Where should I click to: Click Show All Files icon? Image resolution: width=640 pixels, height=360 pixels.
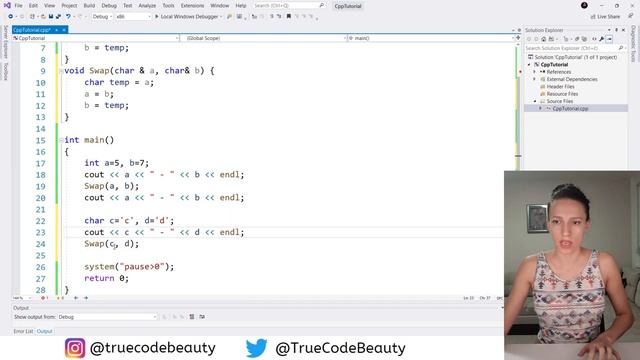coord(584,39)
